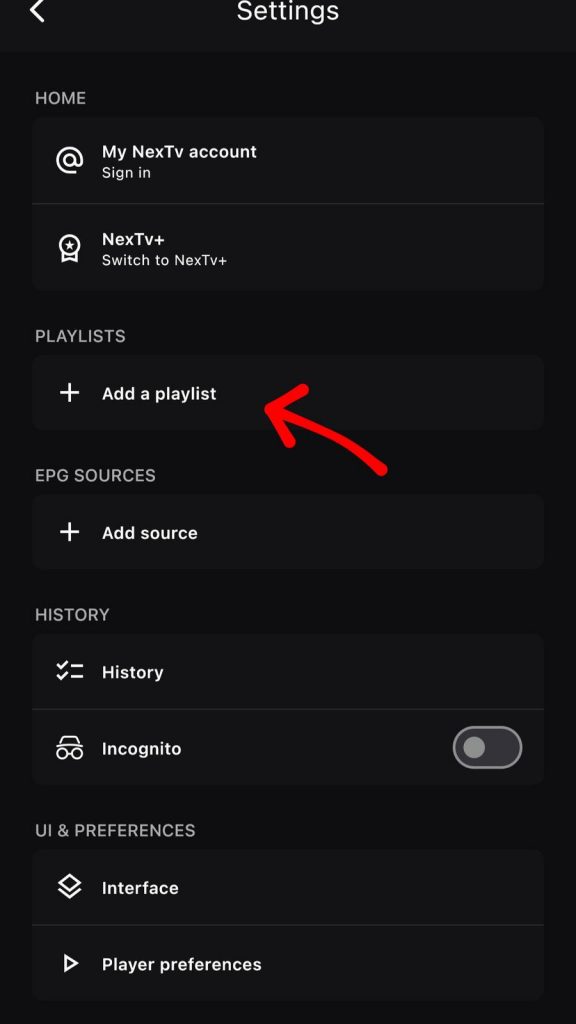Click the History checklist icon
The width and height of the screenshot is (576, 1024).
[69, 671]
